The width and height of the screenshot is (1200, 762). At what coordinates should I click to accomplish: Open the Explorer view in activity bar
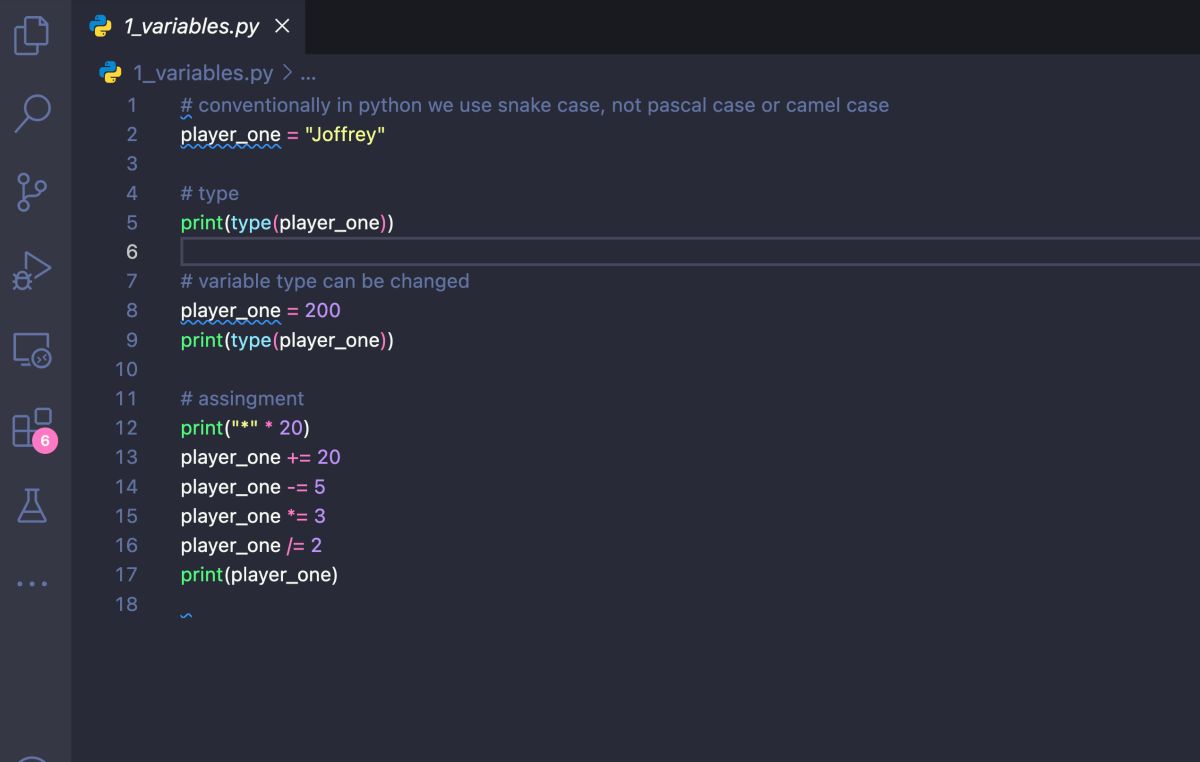(x=31, y=35)
